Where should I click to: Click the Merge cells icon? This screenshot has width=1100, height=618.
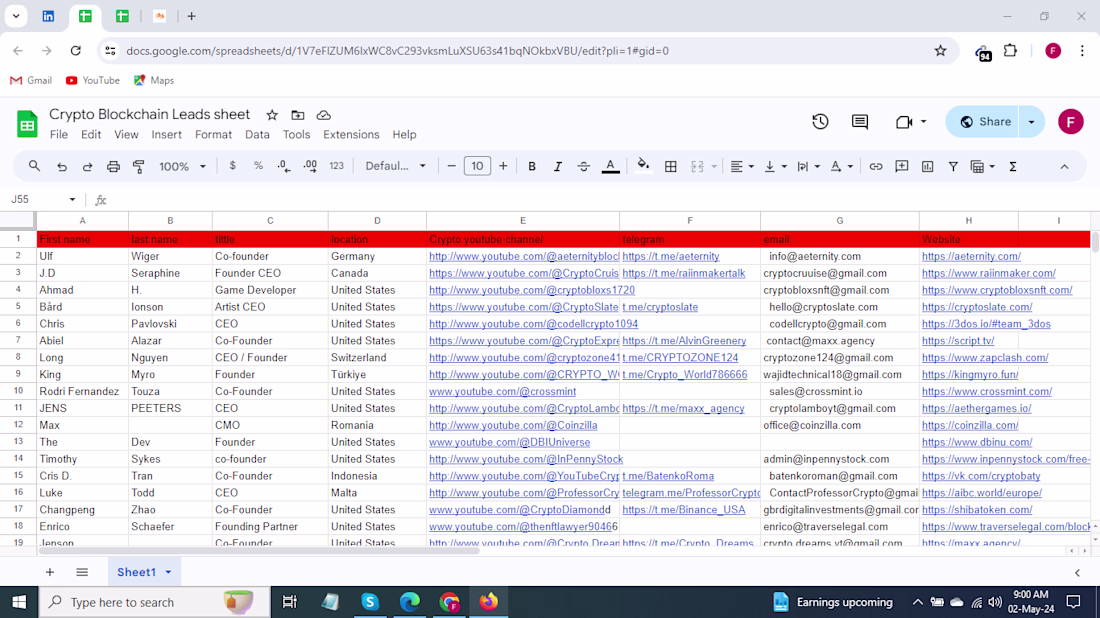[697, 166]
